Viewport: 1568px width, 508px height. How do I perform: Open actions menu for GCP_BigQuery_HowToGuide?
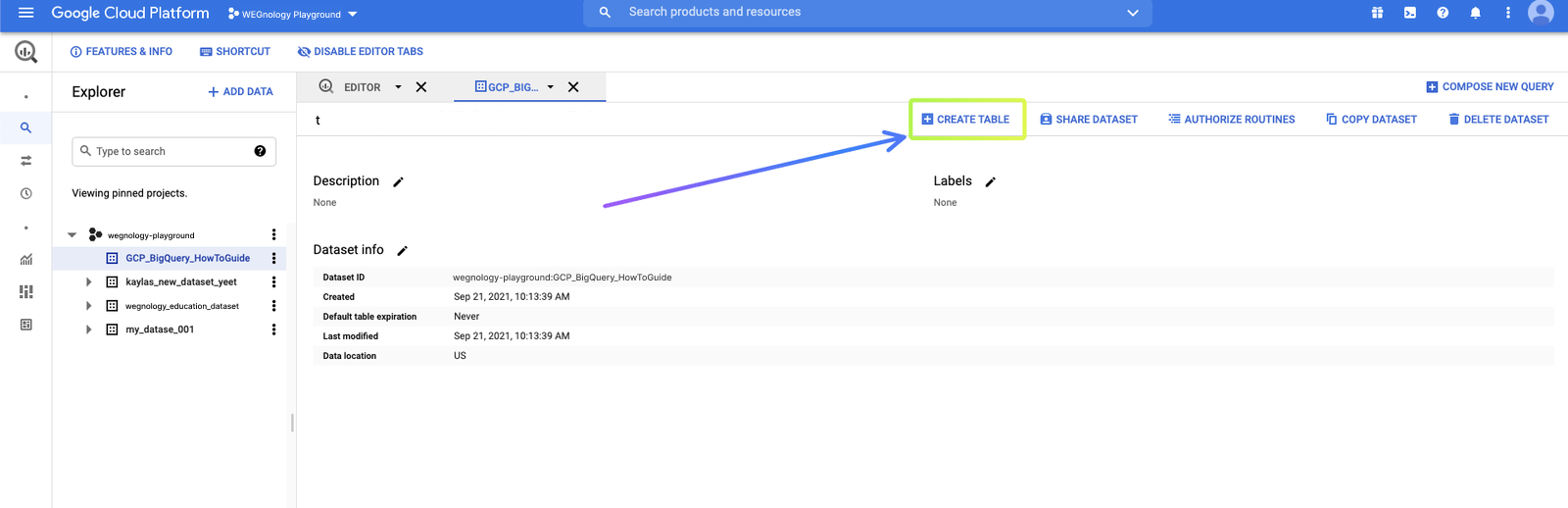pyautogui.click(x=273, y=259)
